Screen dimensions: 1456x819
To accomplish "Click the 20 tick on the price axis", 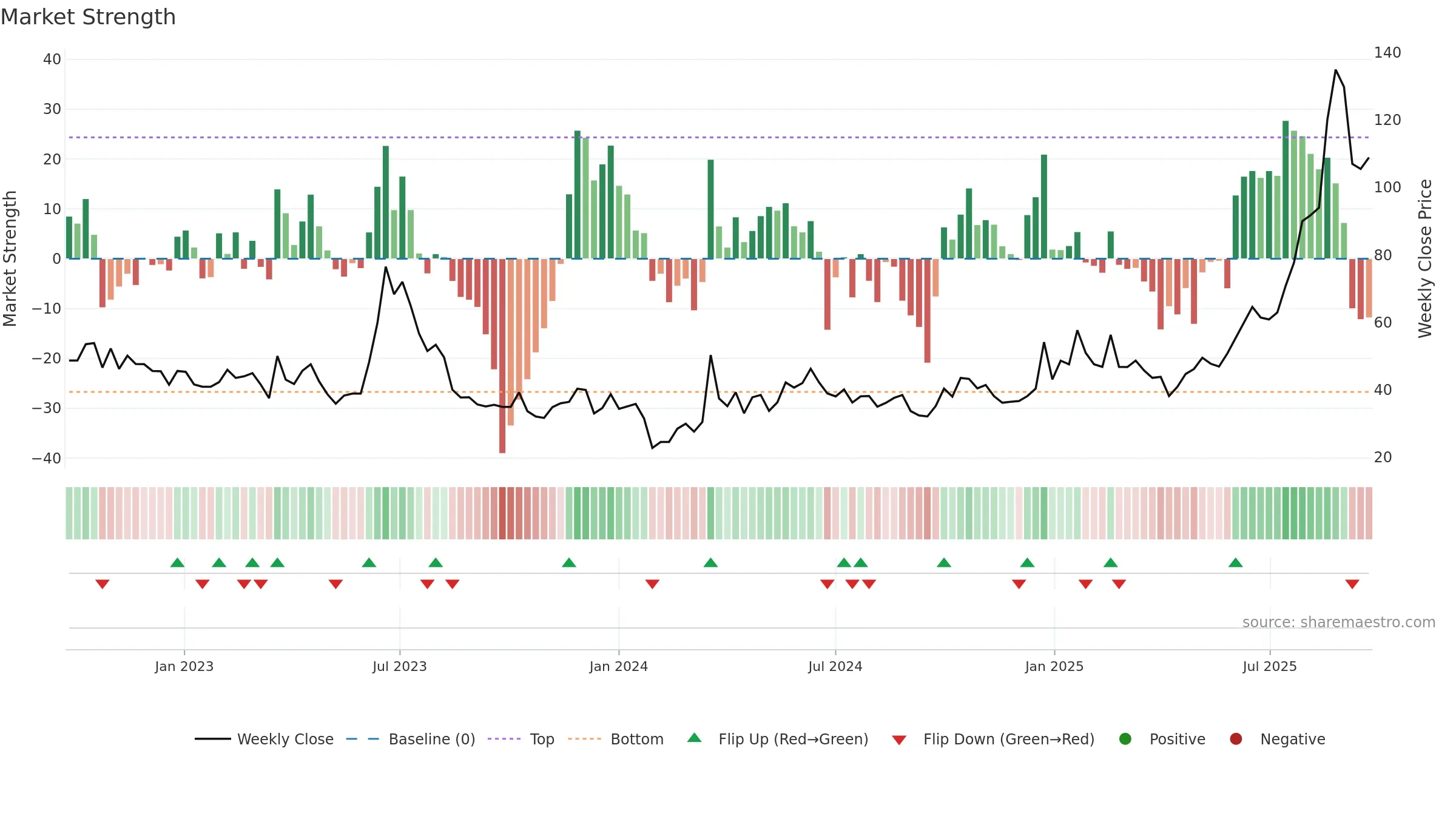I will pyautogui.click(x=1383, y=457).
